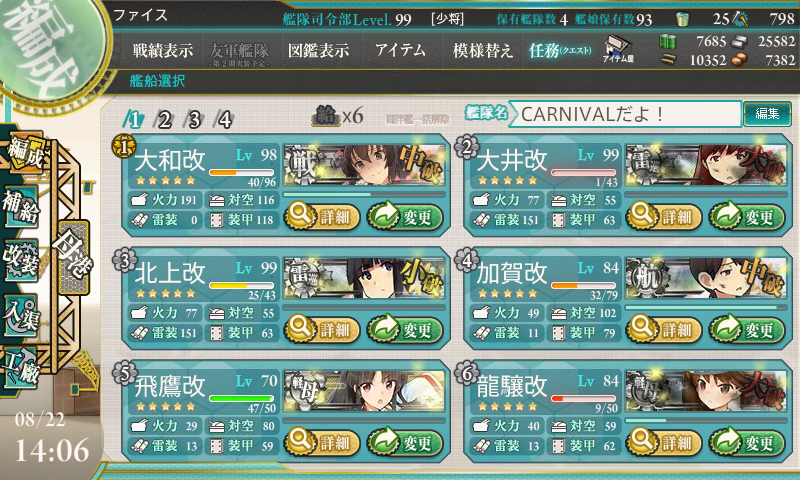Switch to fleet tab 2
This screenshot has width=800, height=480.
163,120
